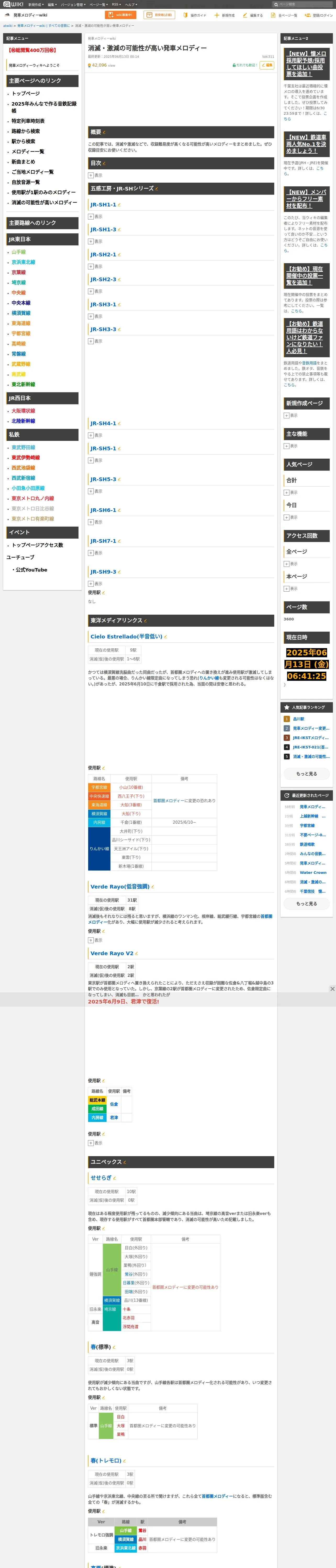Viewport: 336px width, 1568px height.
Task: Open the 京浜東北線 link in left sidebar
Action: pyautogui.click(x=23, y=262)
